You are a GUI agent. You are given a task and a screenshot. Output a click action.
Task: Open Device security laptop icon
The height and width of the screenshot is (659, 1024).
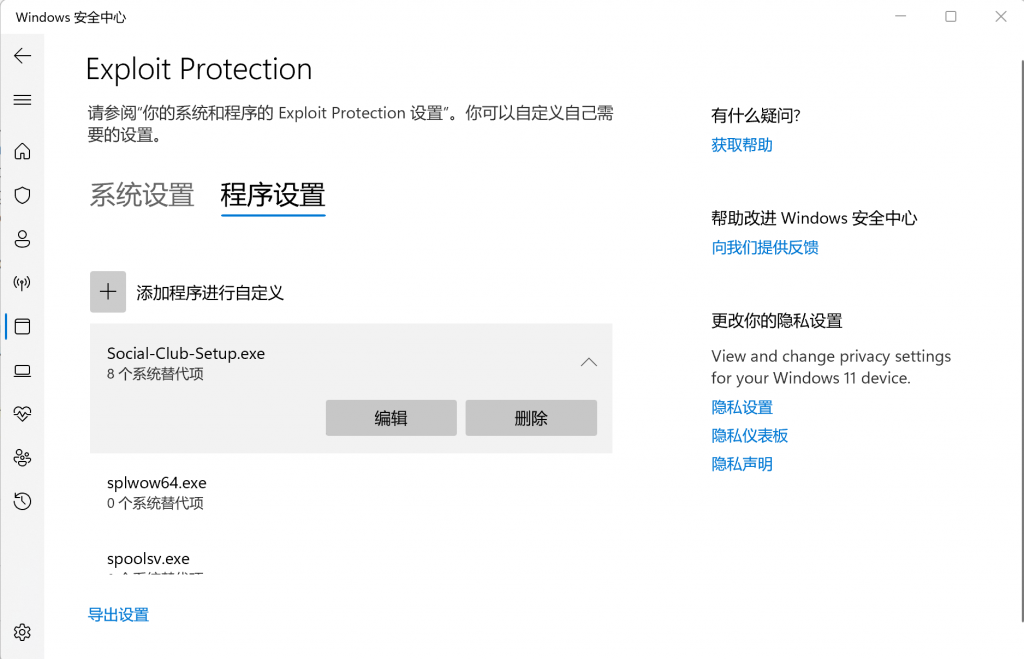click(x=22, y=371)
